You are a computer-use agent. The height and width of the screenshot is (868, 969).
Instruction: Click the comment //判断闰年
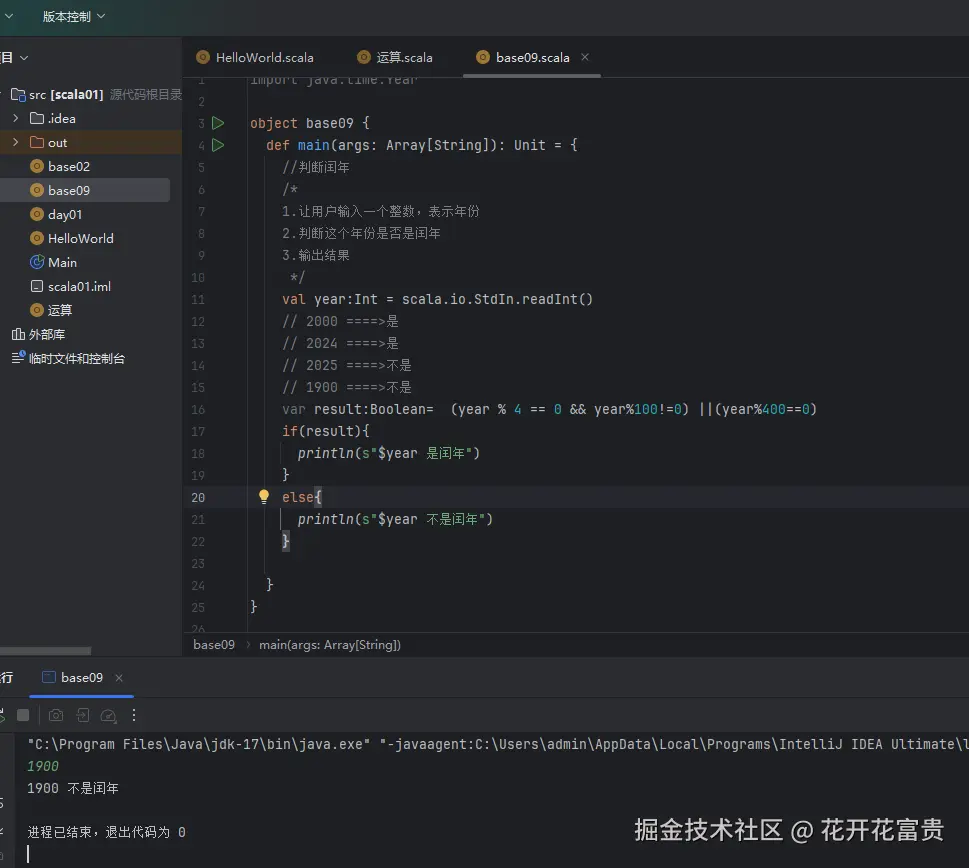click(316, 167)
